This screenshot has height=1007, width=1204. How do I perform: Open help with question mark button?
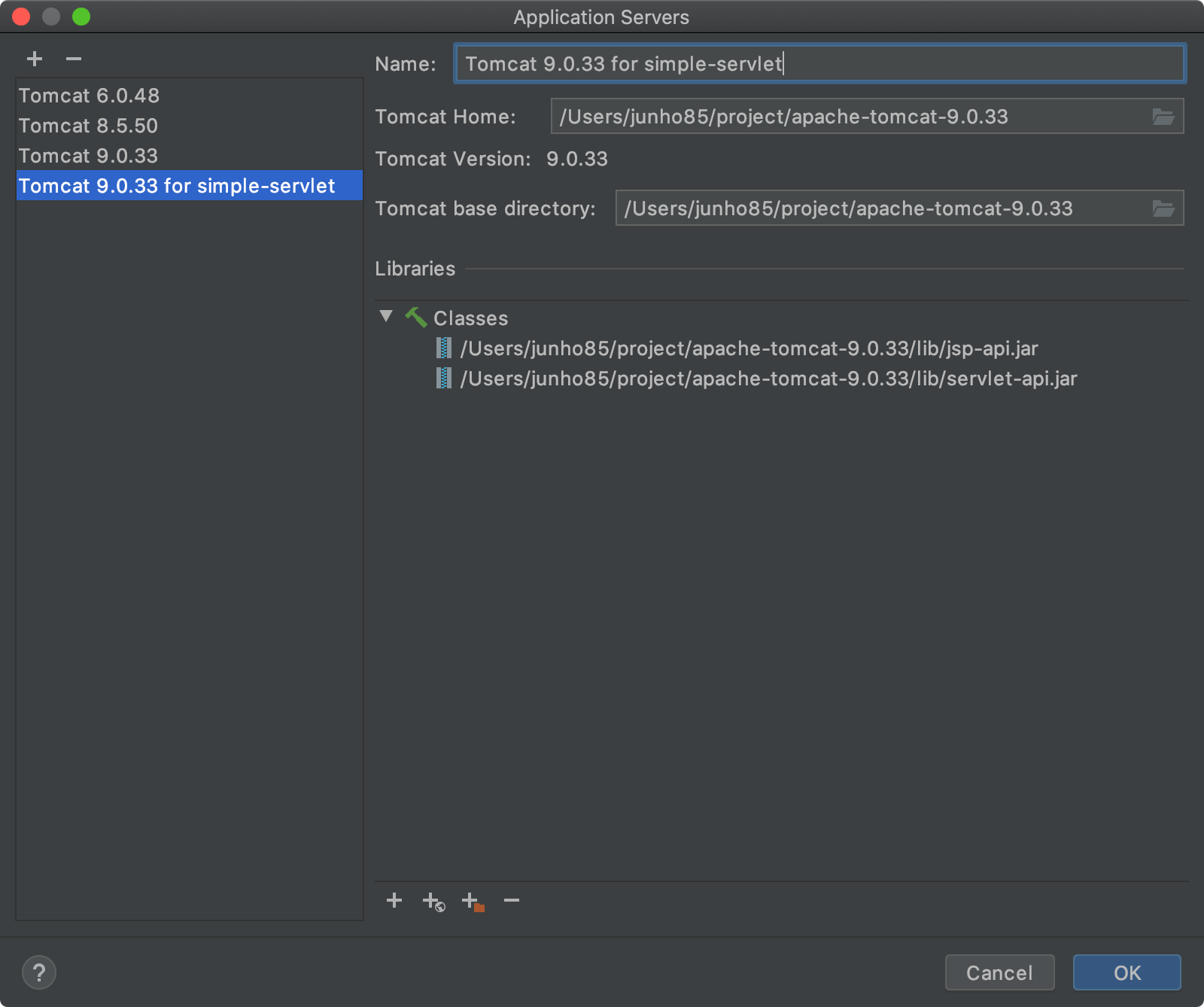coord(39,972)
